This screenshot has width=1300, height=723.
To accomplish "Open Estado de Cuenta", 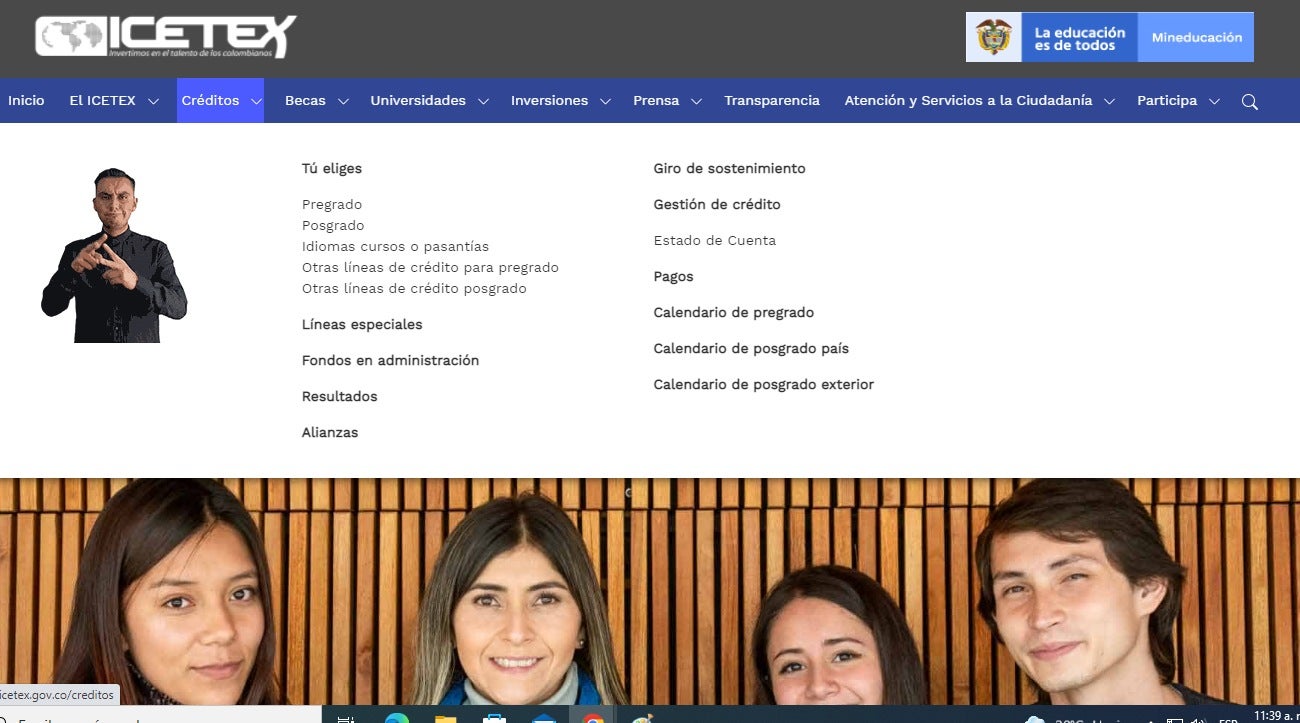I will click(714, 240).
